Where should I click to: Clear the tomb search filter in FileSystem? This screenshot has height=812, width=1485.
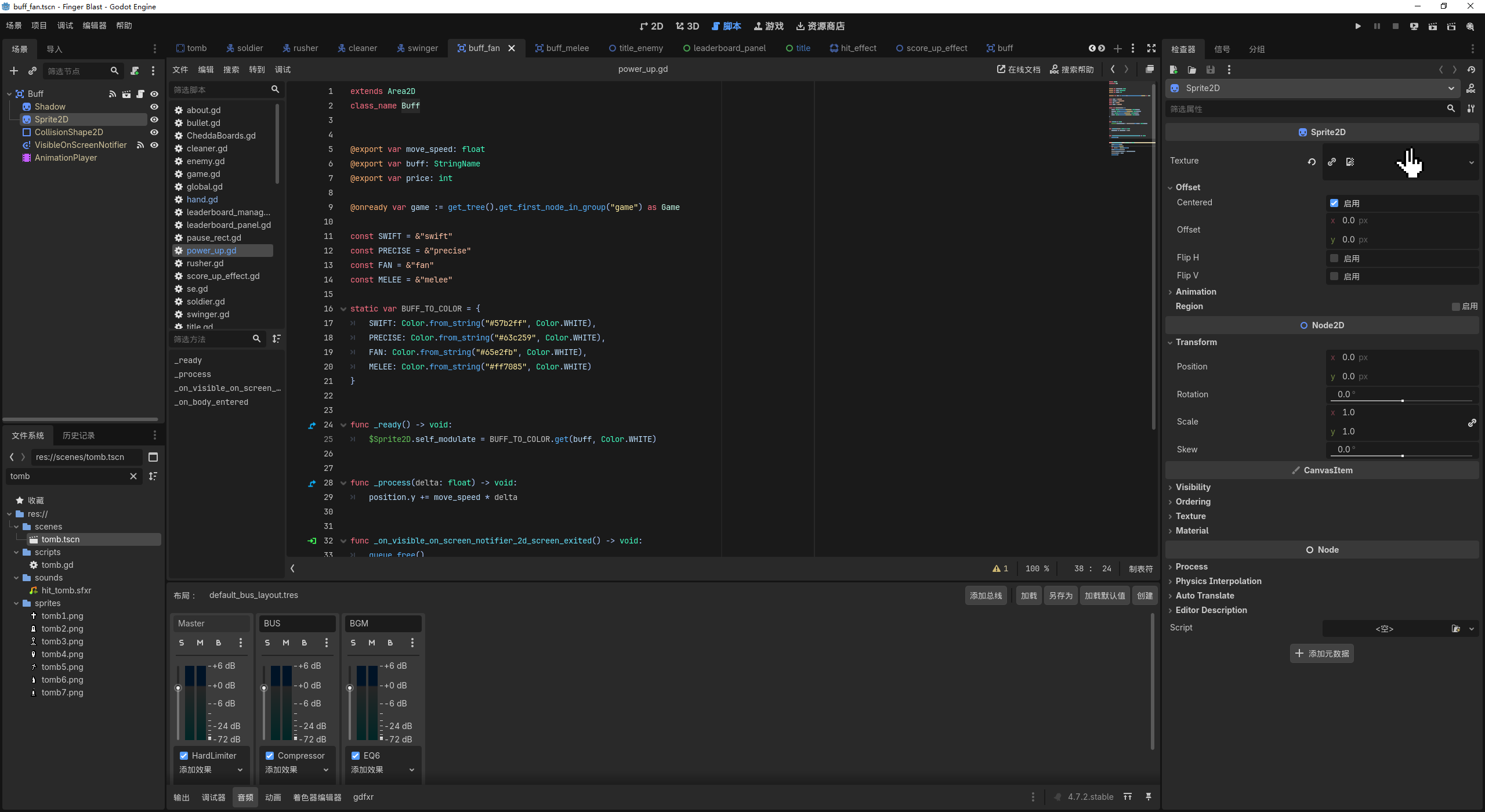133,476
